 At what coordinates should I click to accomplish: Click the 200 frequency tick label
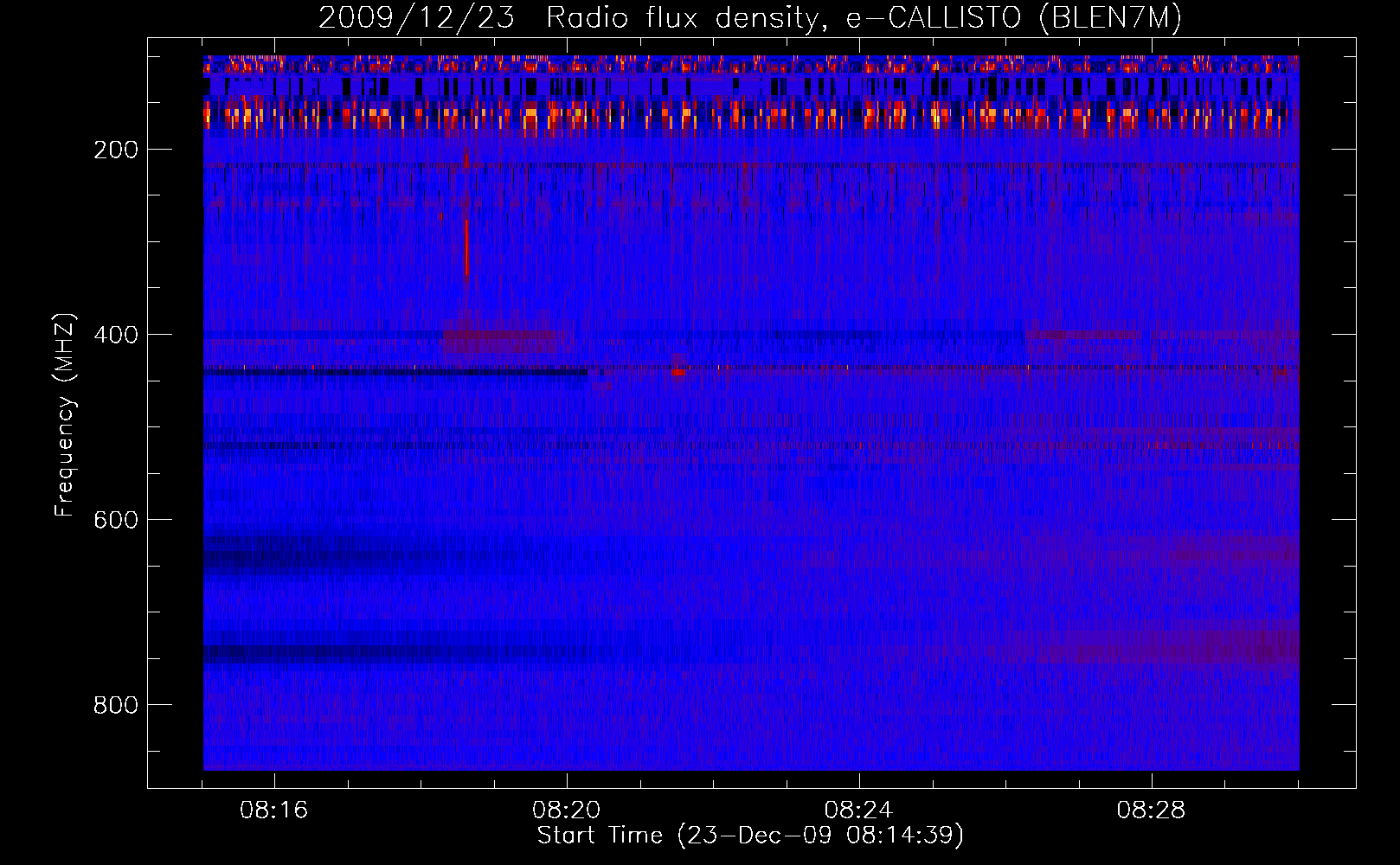tap(116, 150)
